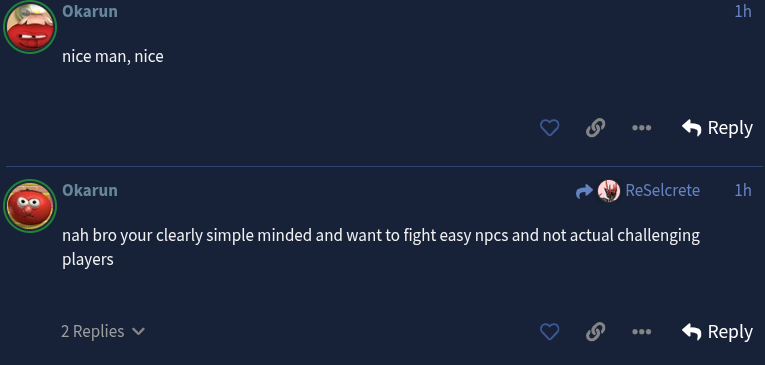This screenshot has height=365, width=765.
Task: Open Okarun's tomato avatar on second post
Action: pos(30,206)
